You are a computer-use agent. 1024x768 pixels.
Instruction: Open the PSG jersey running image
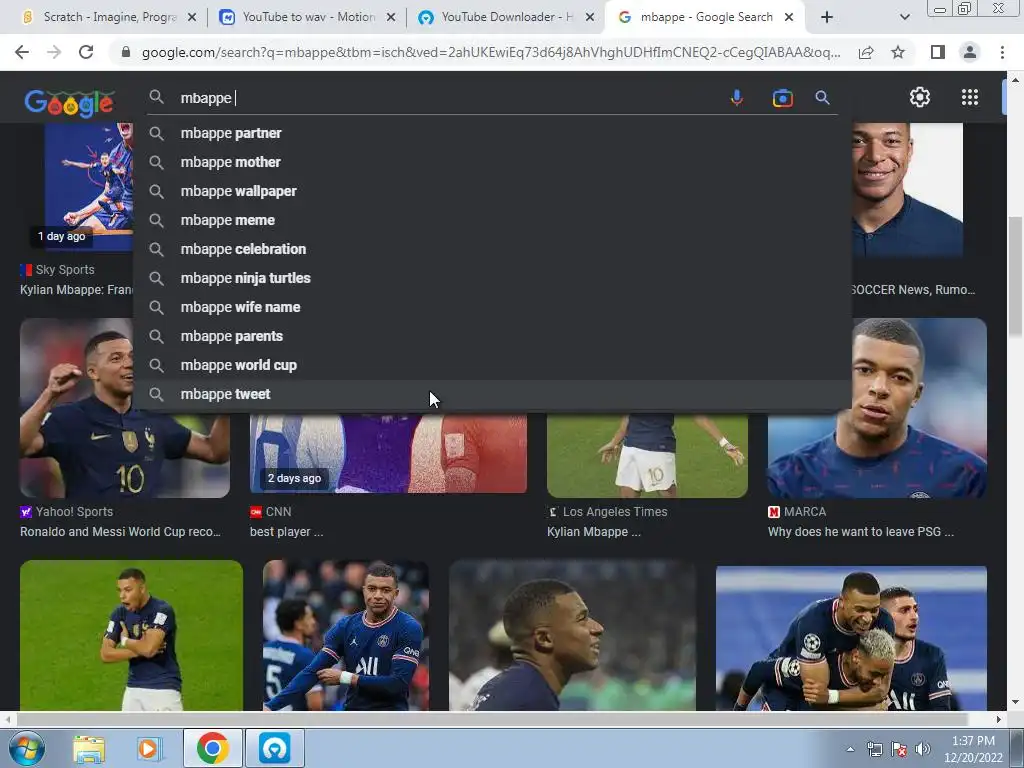click(345, 635)
